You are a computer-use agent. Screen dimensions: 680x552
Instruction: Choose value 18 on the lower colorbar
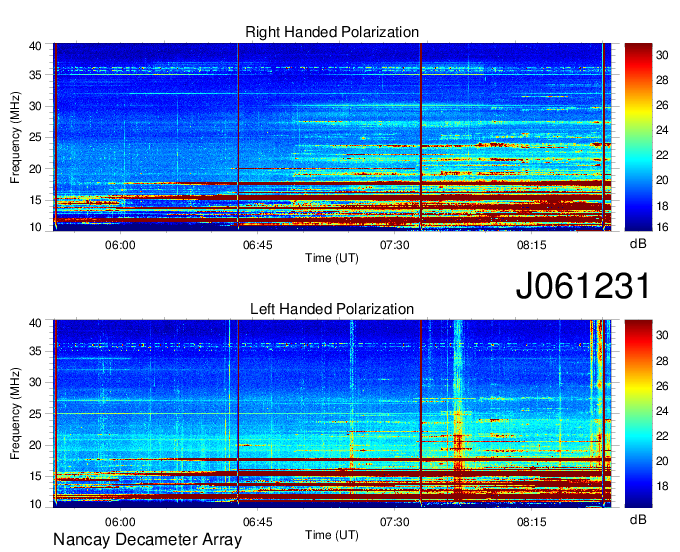point(662,487)
